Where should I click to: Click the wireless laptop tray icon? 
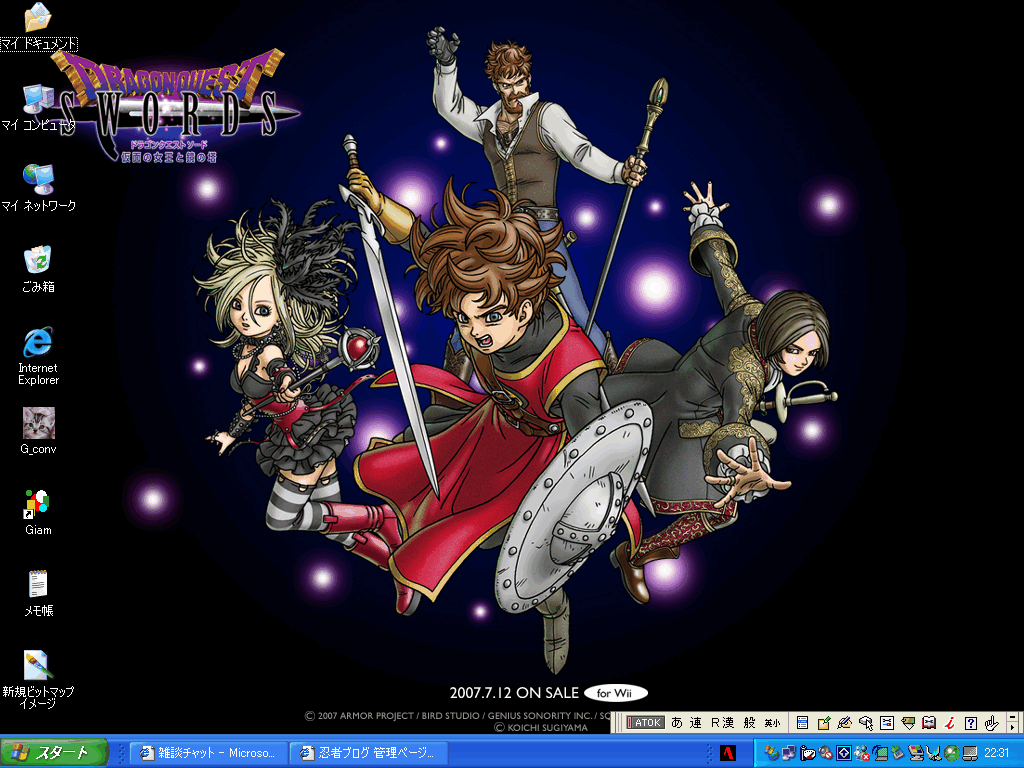pos(880,754)
